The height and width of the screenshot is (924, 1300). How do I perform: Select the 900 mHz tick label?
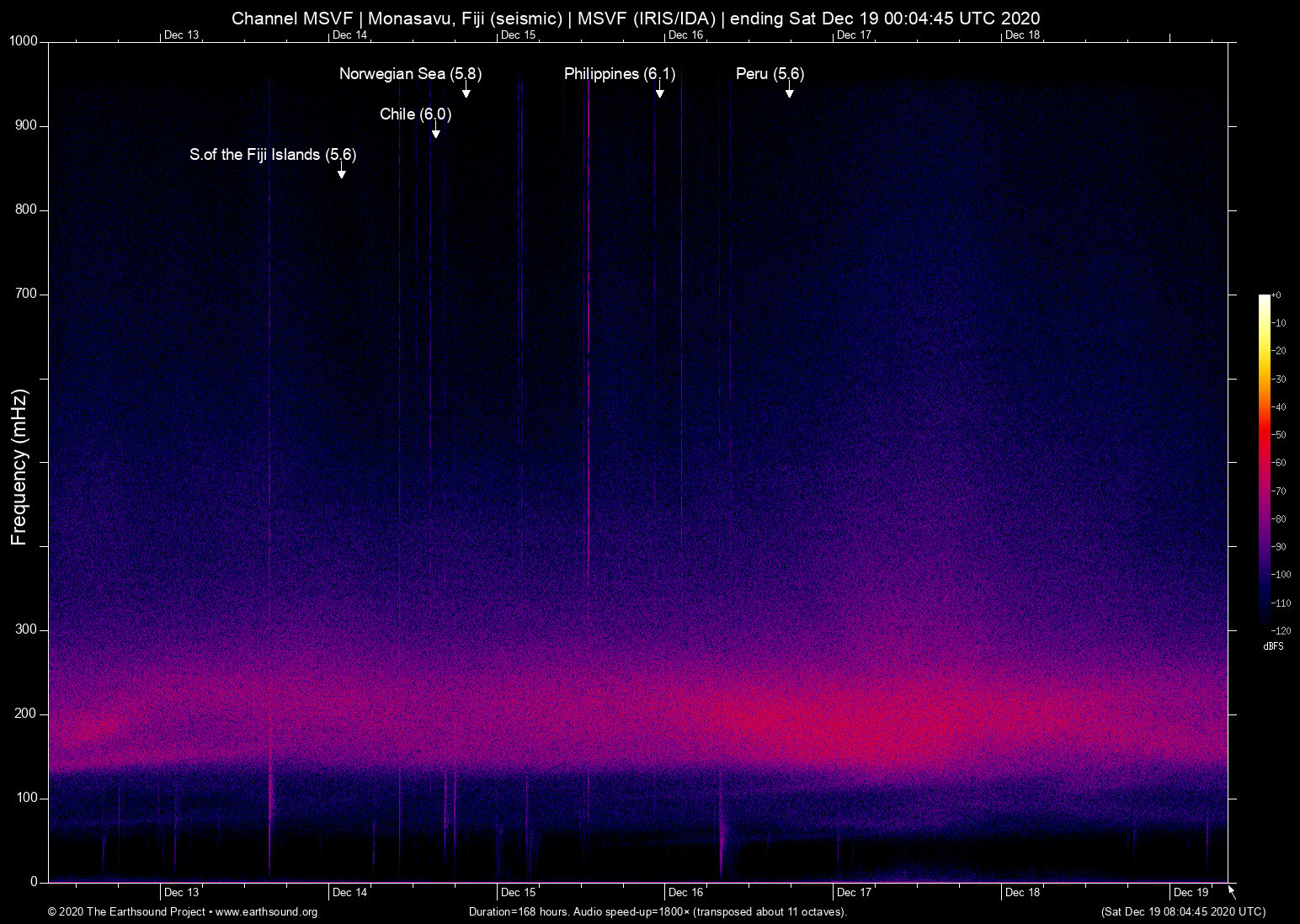tap(26, 125)
